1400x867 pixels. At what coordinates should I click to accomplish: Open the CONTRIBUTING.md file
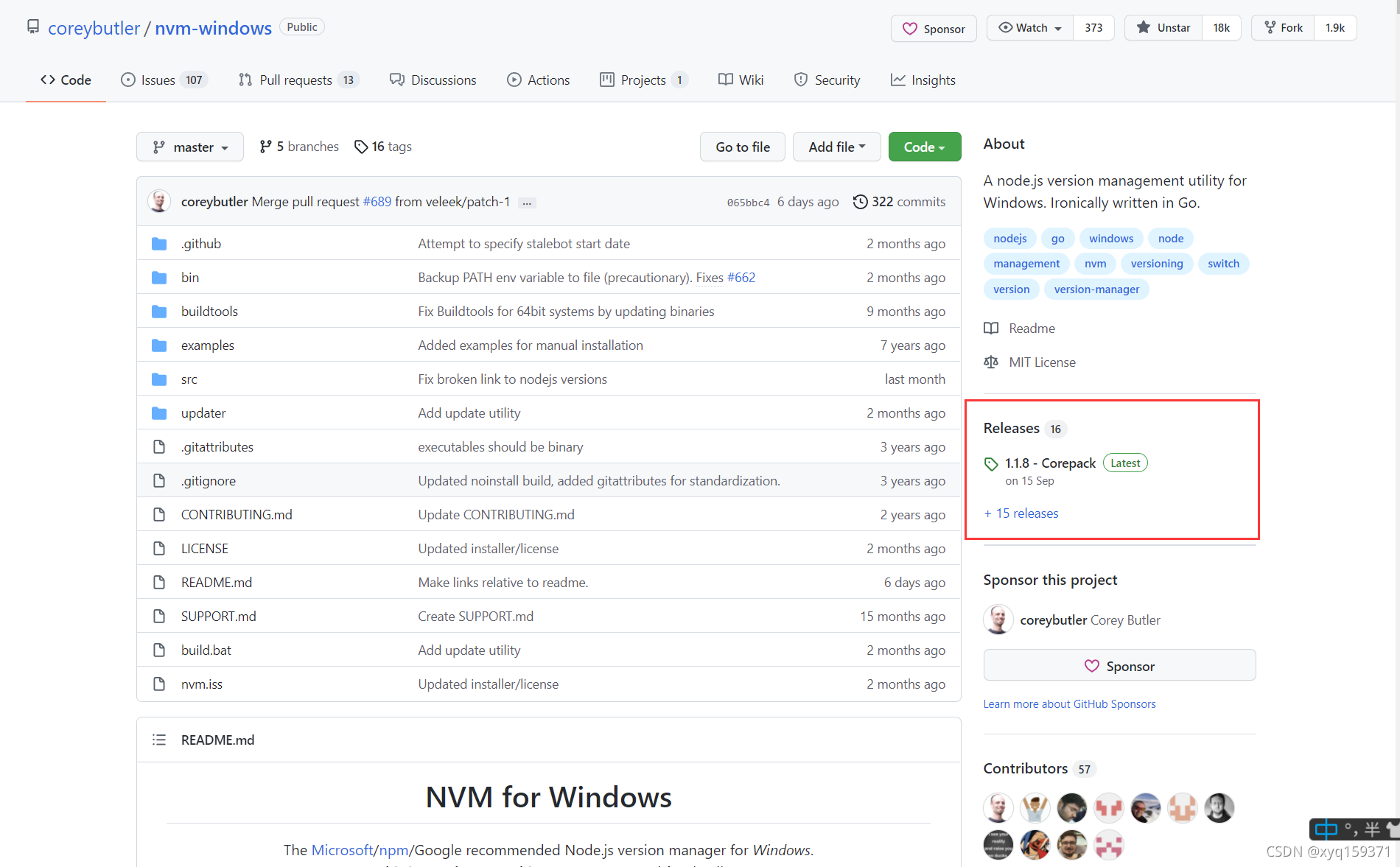coord(237,515)
